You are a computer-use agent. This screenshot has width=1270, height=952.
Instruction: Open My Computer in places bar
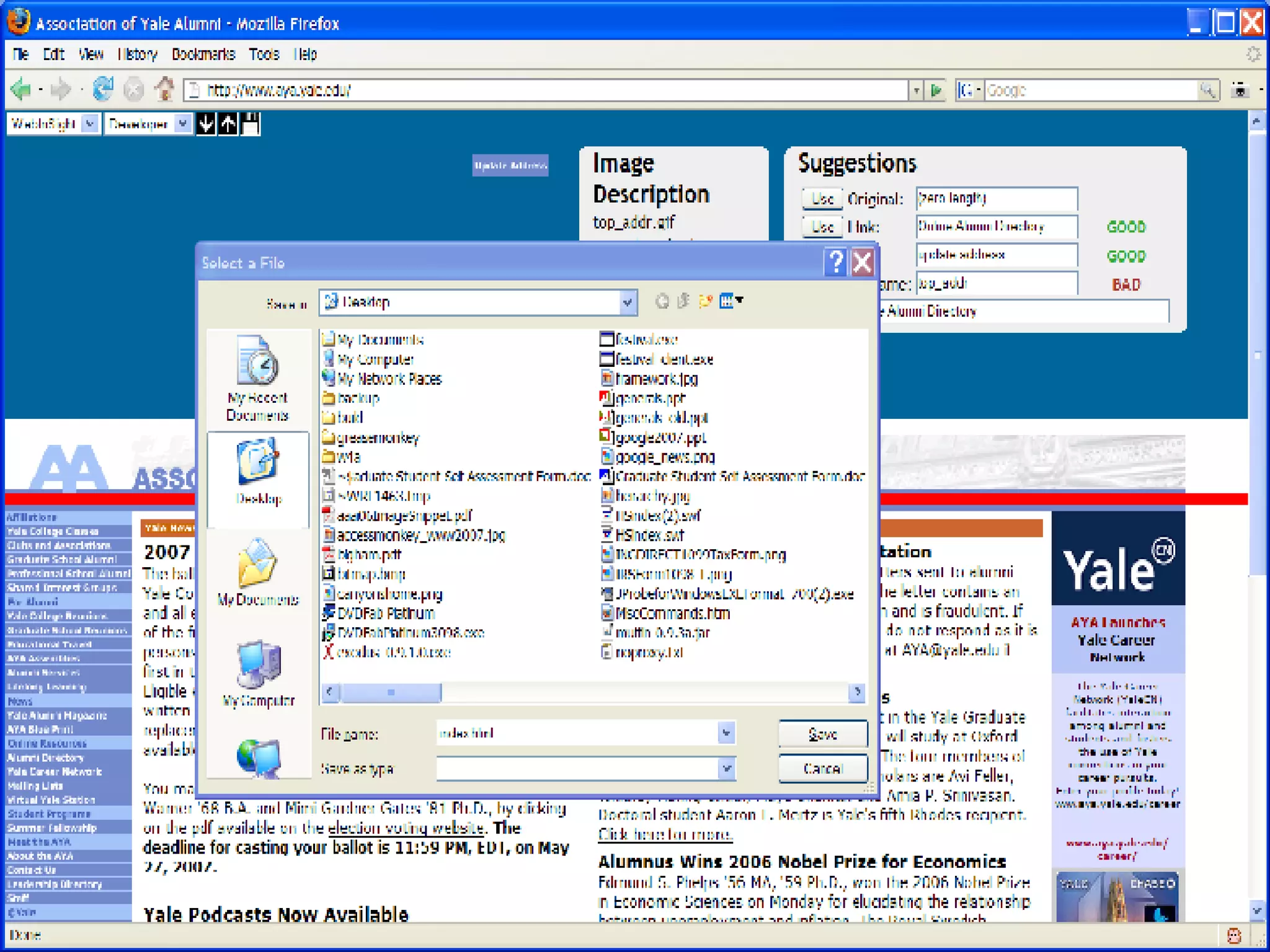(258, 674)
